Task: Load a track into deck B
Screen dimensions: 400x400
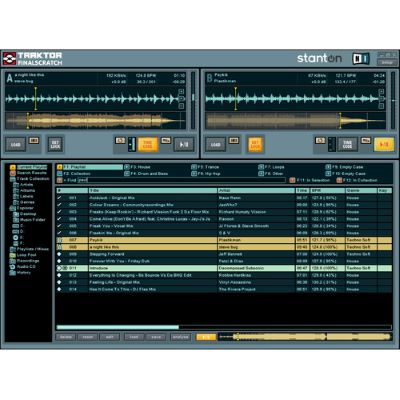Action: [215, 145]
